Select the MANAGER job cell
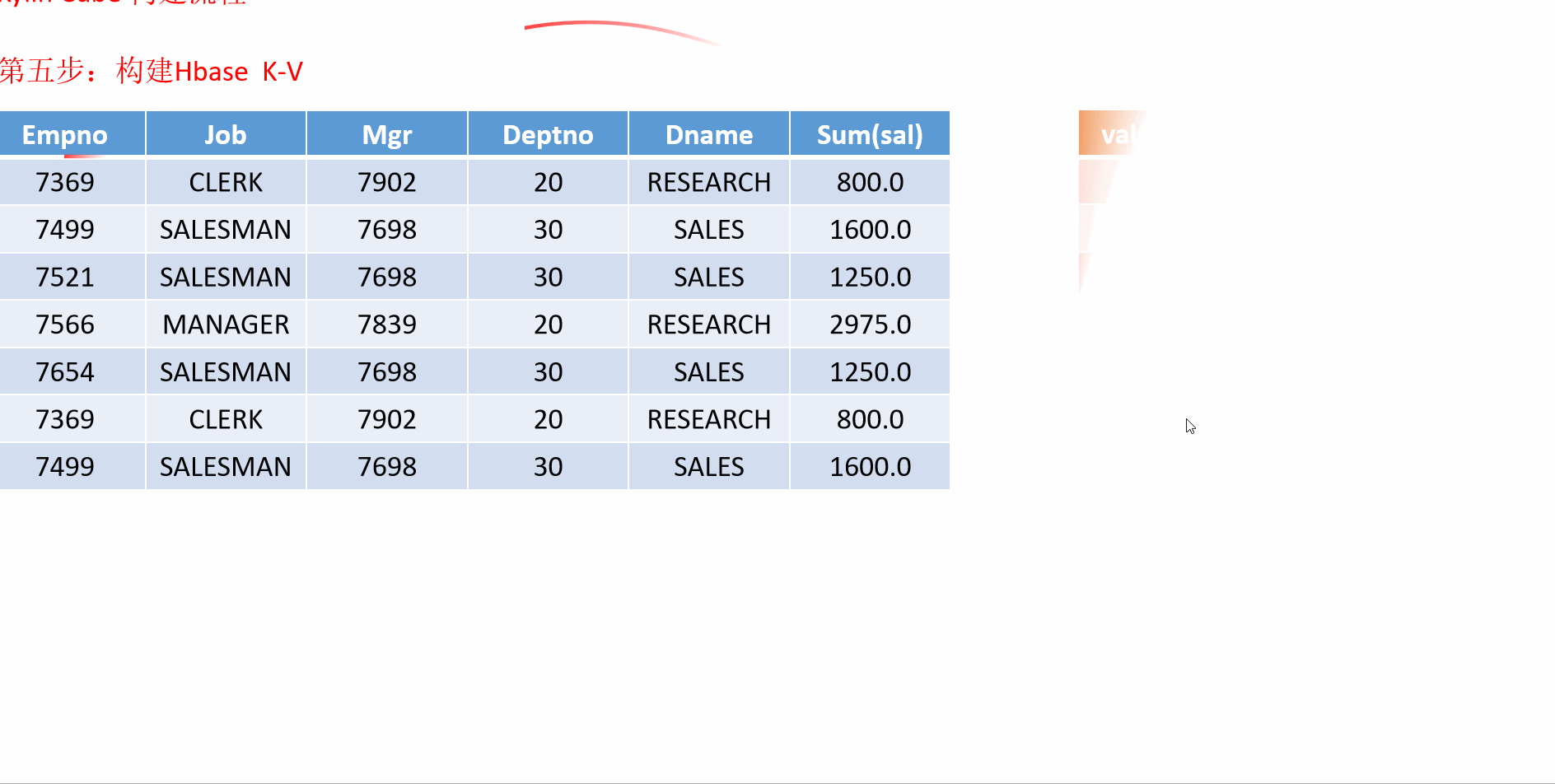This screenshot has width=1555, height=784. coord(226,324)
